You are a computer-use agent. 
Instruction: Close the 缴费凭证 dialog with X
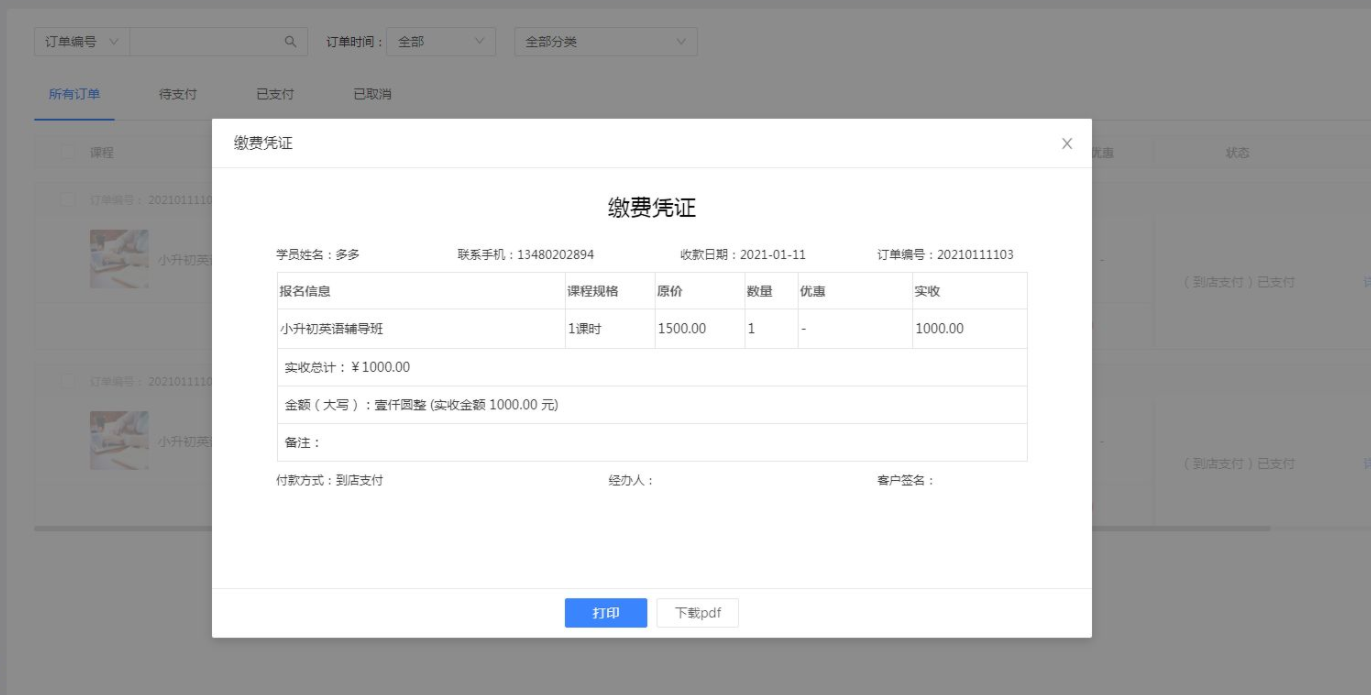click(1067, 144)
